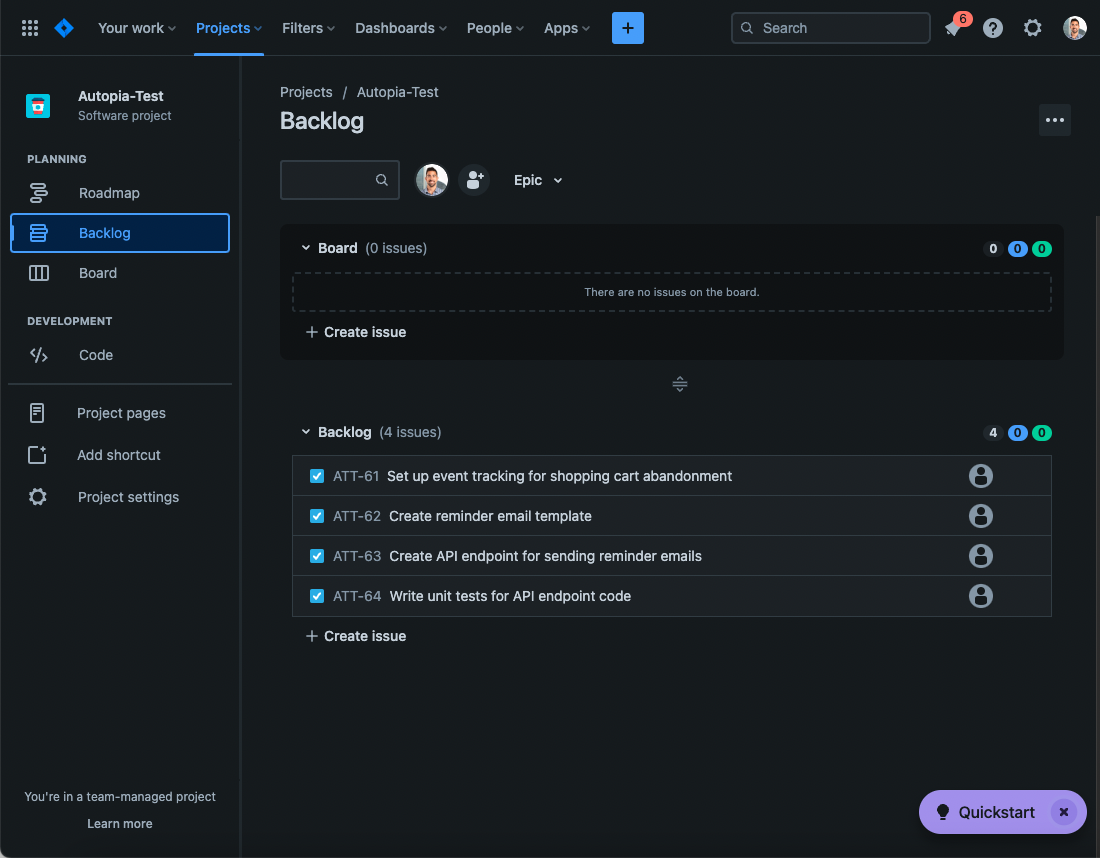Viewport: 1100px width, 858px height.
Task: Open the Settings gear in top bar
Action: [1032, 28]
